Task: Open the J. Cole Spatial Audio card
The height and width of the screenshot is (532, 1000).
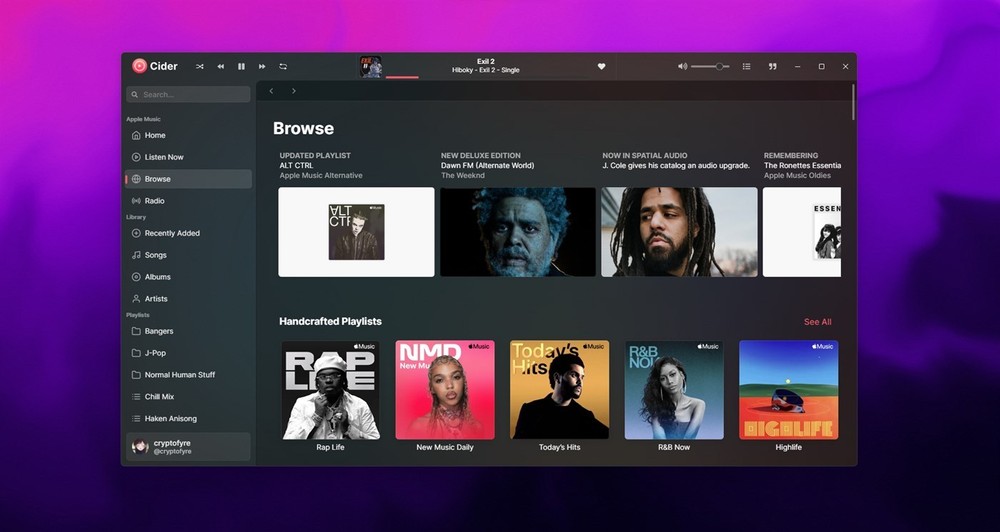Action: click(679, 232)
